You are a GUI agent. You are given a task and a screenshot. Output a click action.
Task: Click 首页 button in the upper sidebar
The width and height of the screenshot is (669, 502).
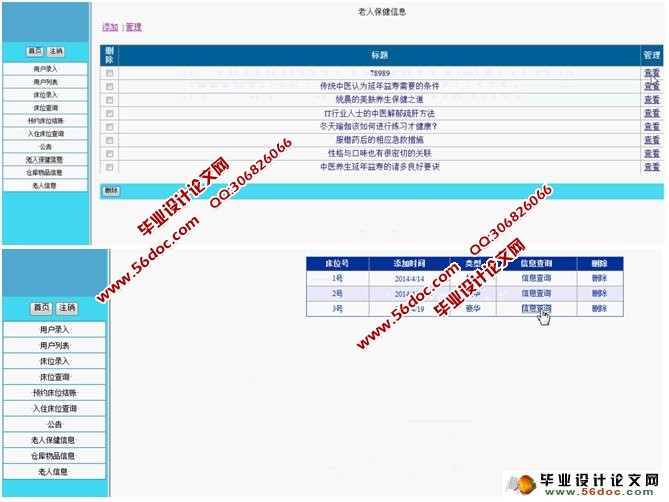pyautogui.click(x=35, y=51)
